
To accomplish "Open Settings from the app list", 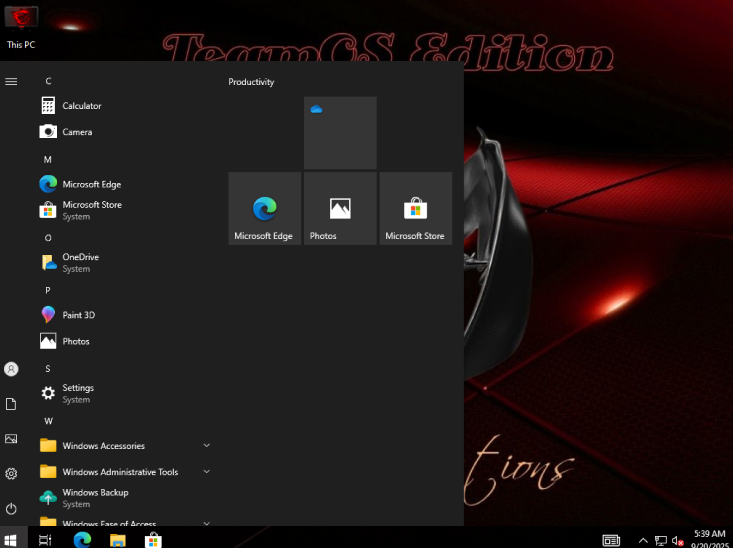I will pos(125,394).
